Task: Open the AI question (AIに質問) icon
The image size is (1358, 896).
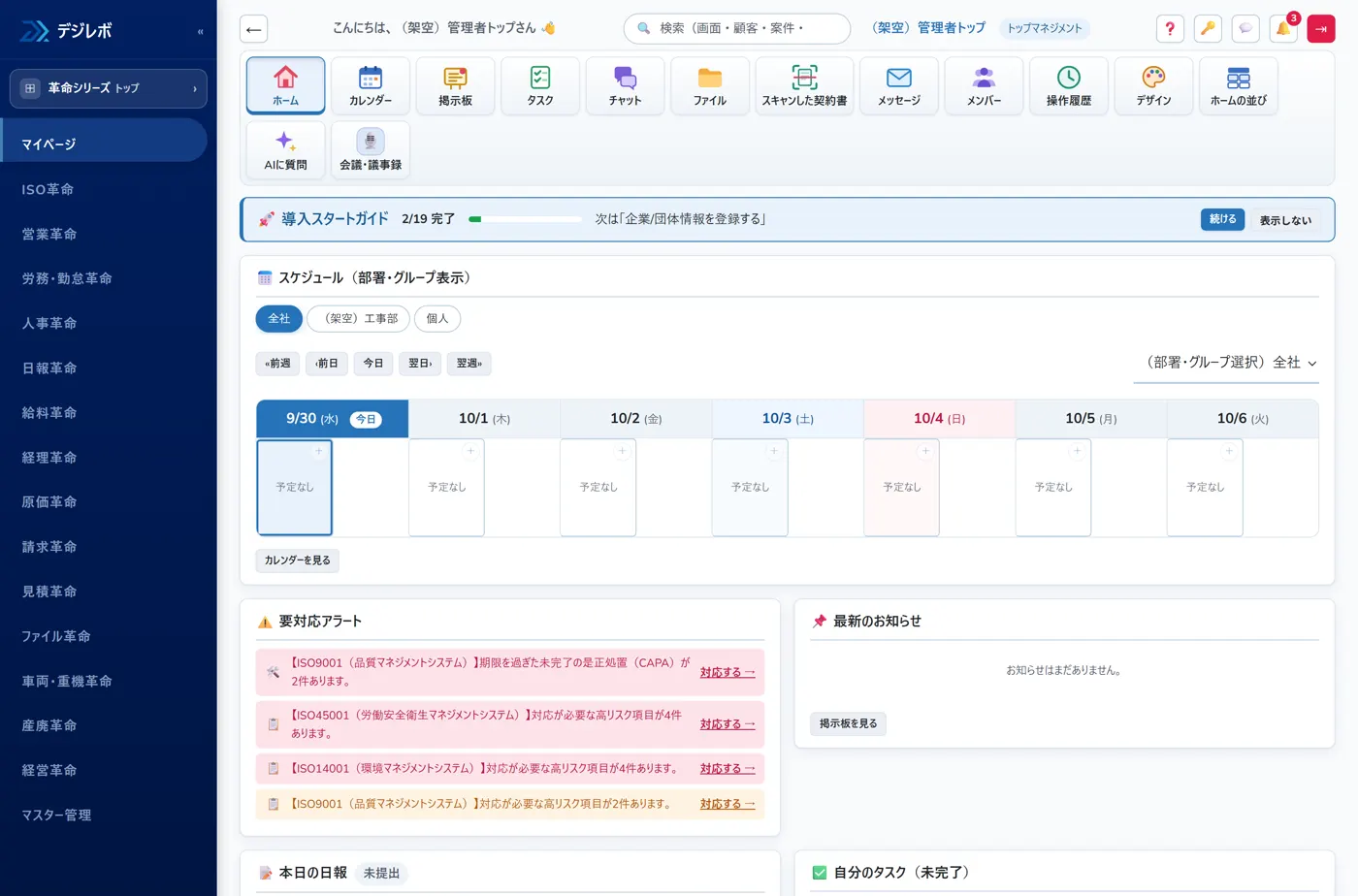Action: 285,150
